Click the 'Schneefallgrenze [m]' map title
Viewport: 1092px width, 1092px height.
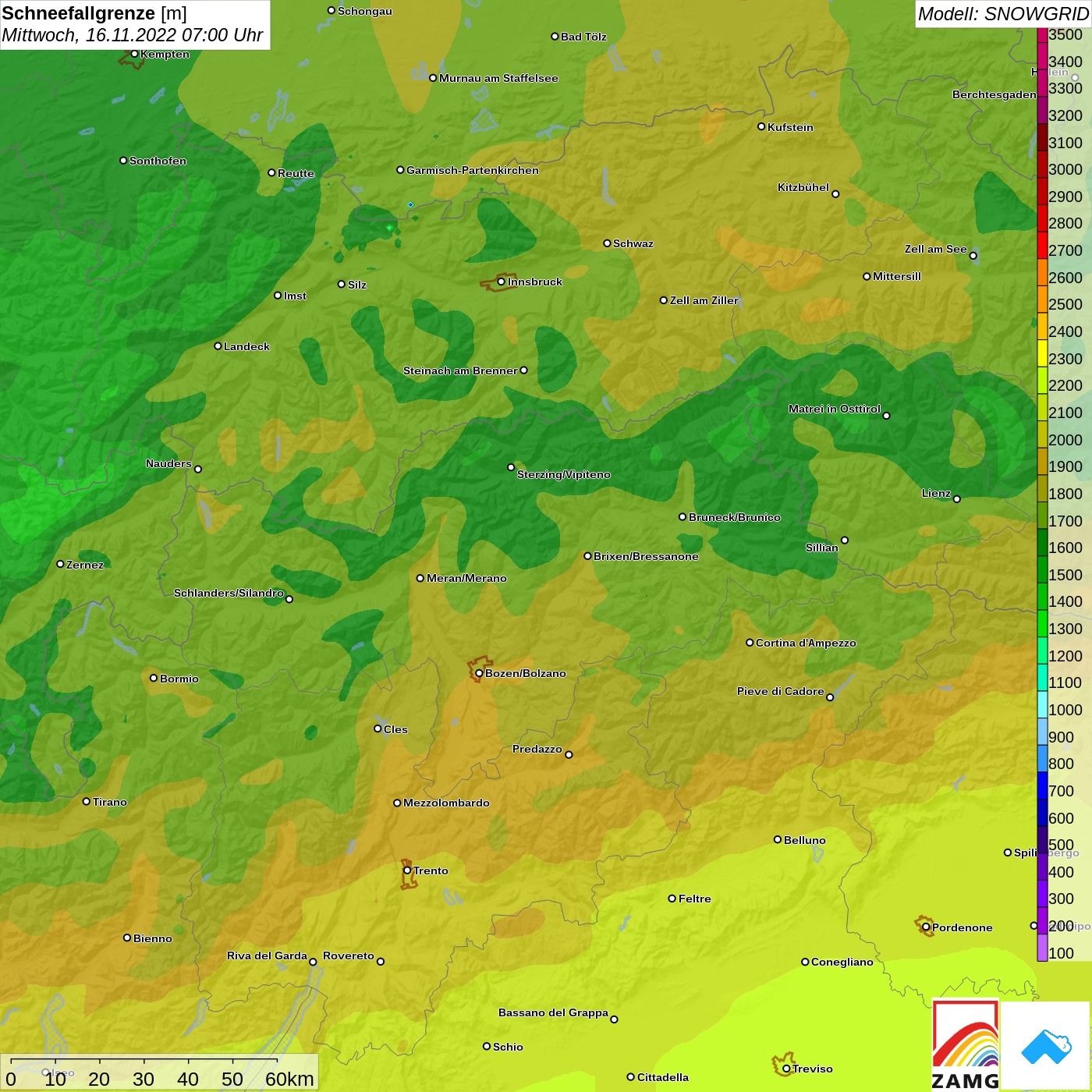coord(94,13)
